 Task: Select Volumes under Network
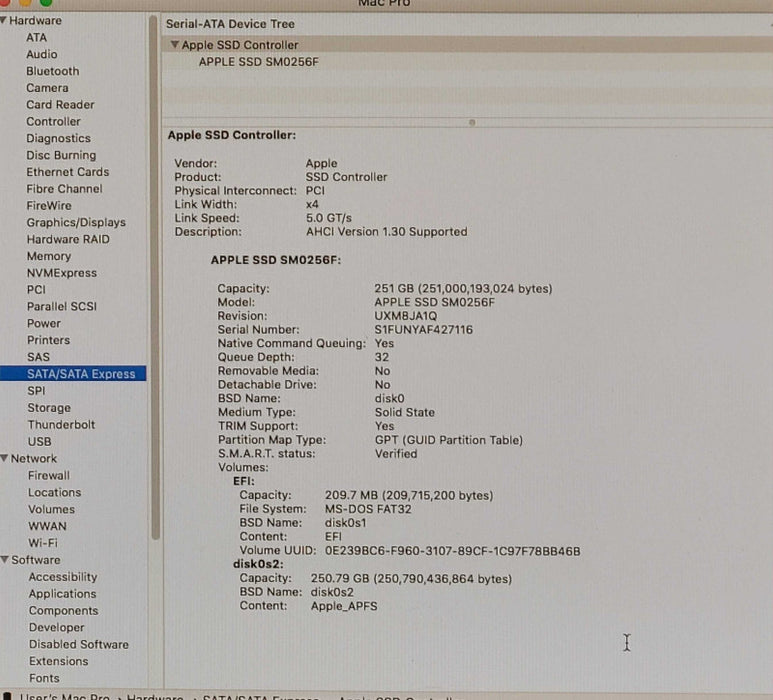(x=52, y=509)
